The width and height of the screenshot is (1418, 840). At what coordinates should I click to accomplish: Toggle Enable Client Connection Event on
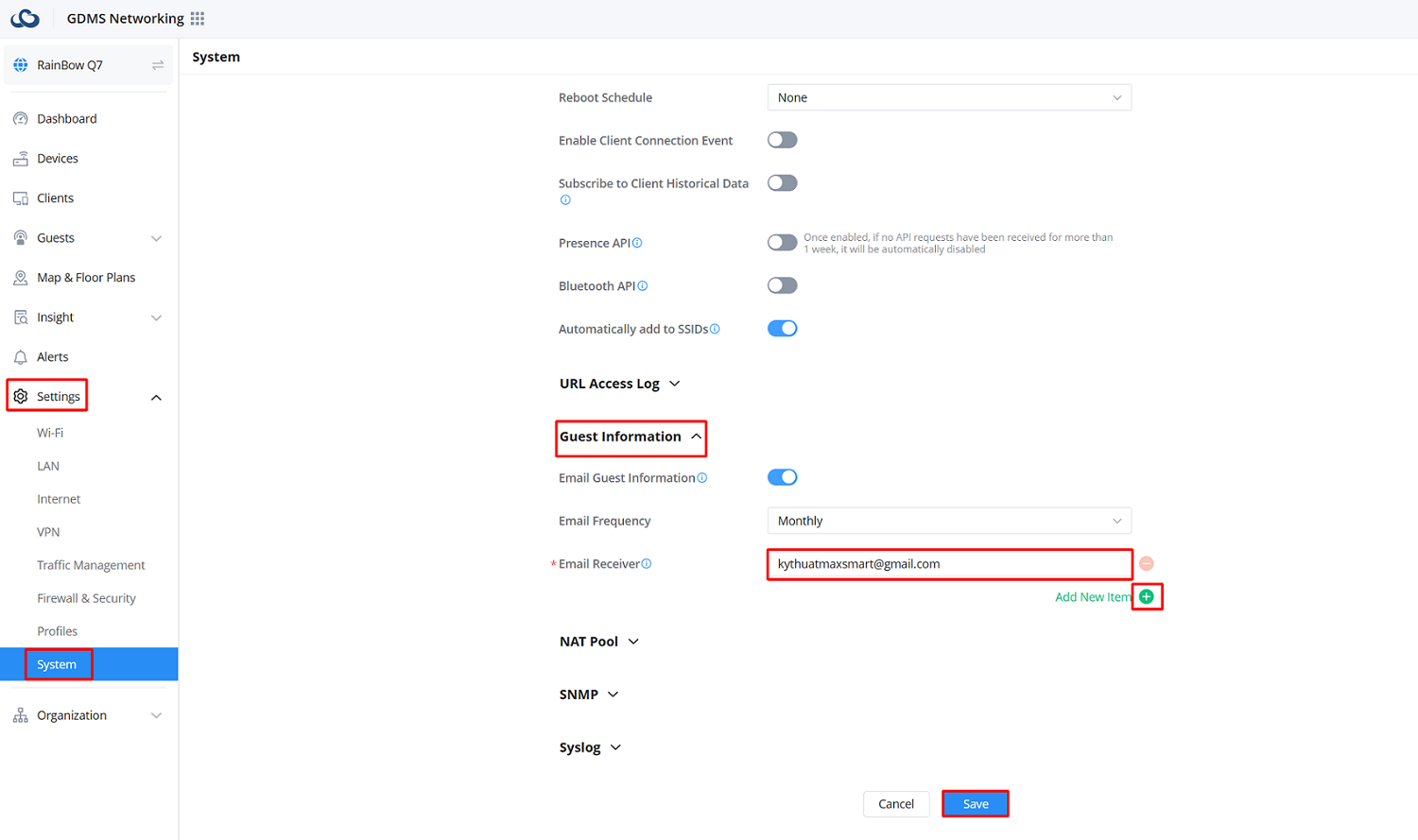tap(782, 139)
